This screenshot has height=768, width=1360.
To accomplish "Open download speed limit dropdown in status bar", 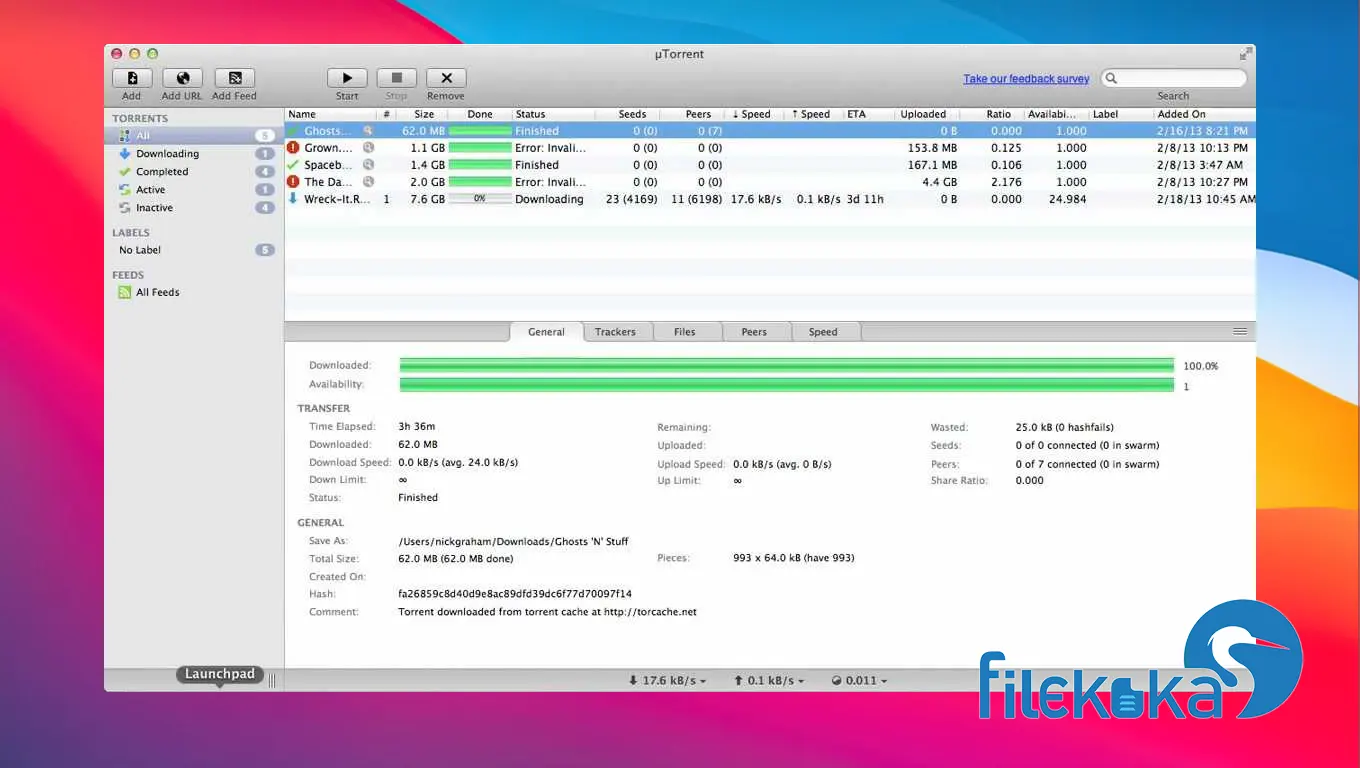I will point(667,680).
